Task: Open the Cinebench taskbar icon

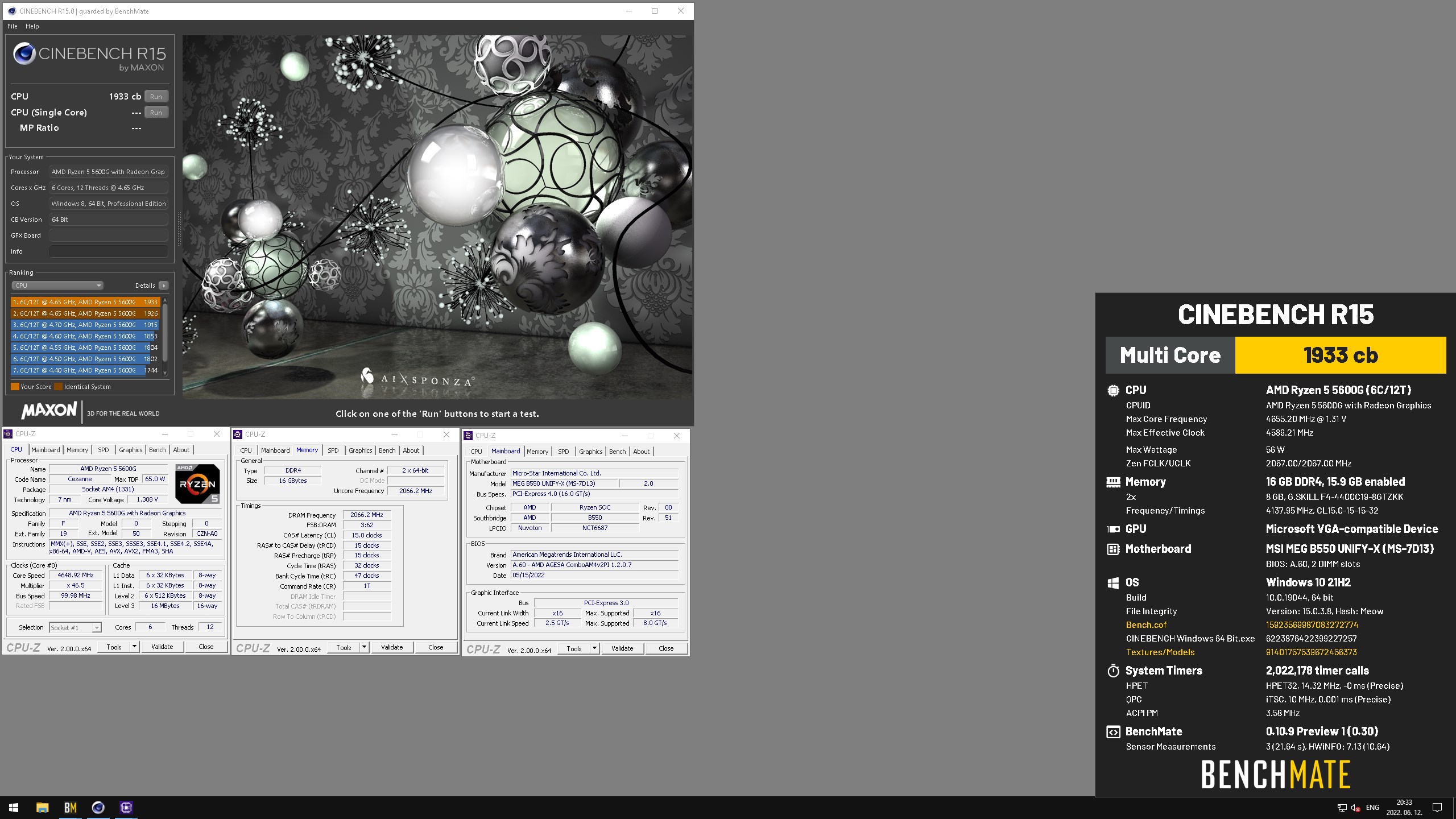Action: [x=98, y=807]
